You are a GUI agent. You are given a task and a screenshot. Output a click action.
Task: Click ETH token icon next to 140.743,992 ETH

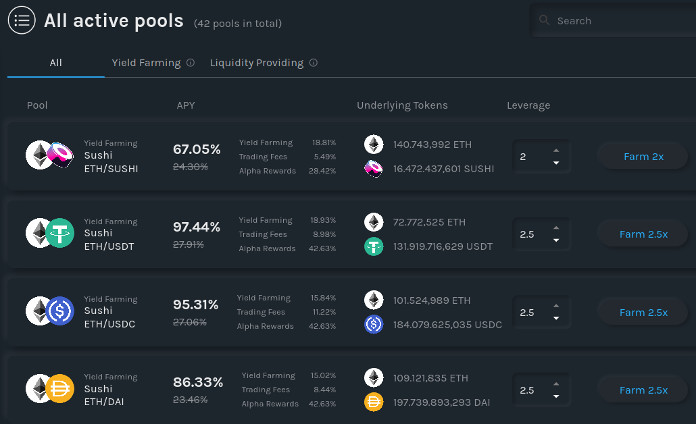374,144
